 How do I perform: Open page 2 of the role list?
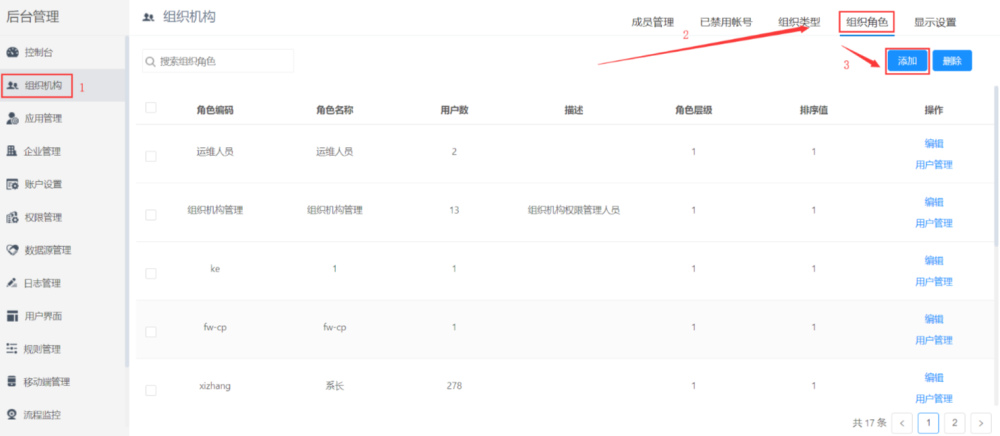point(954,423)
